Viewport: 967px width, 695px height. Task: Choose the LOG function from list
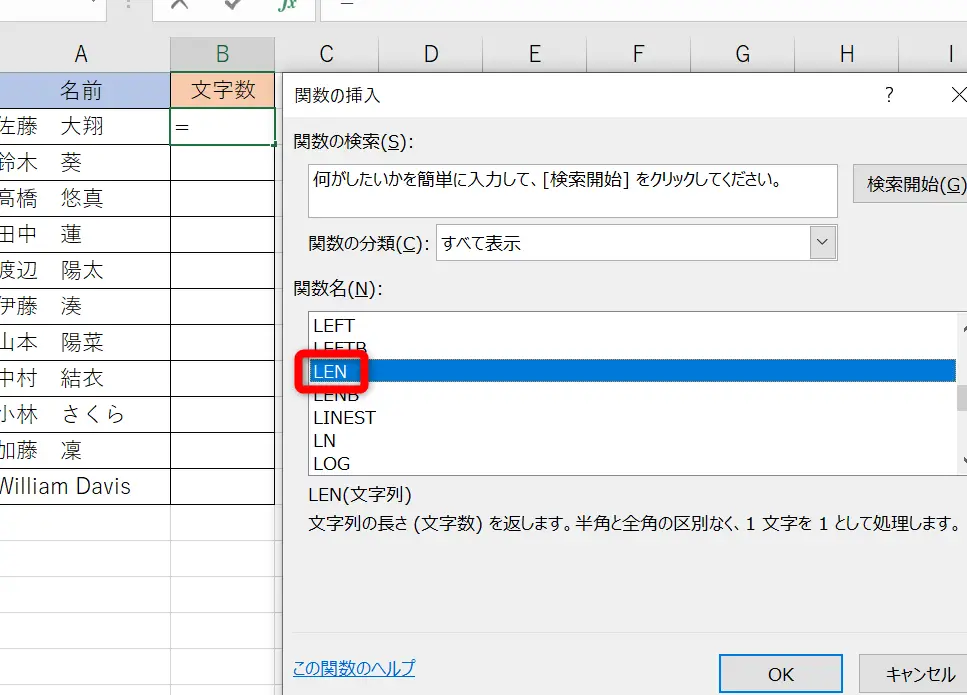tap(331, 463)
